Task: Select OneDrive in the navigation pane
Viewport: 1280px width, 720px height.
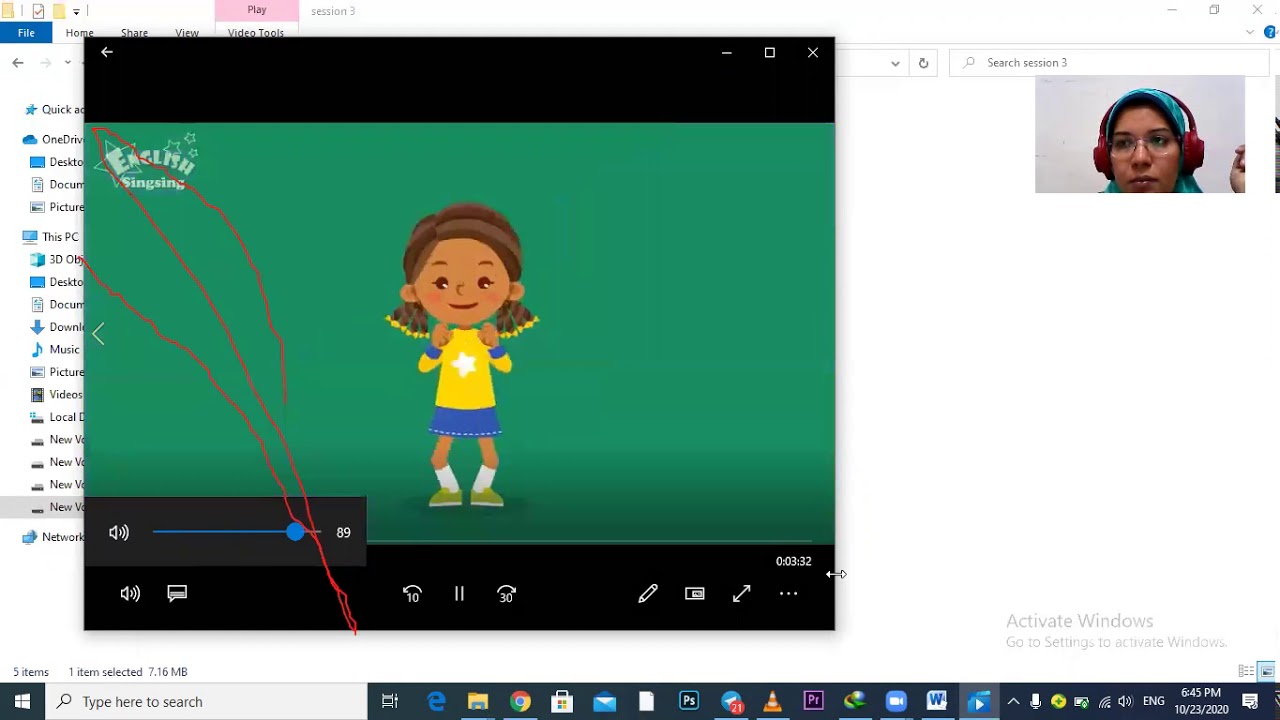Action: tap(52, 139)
